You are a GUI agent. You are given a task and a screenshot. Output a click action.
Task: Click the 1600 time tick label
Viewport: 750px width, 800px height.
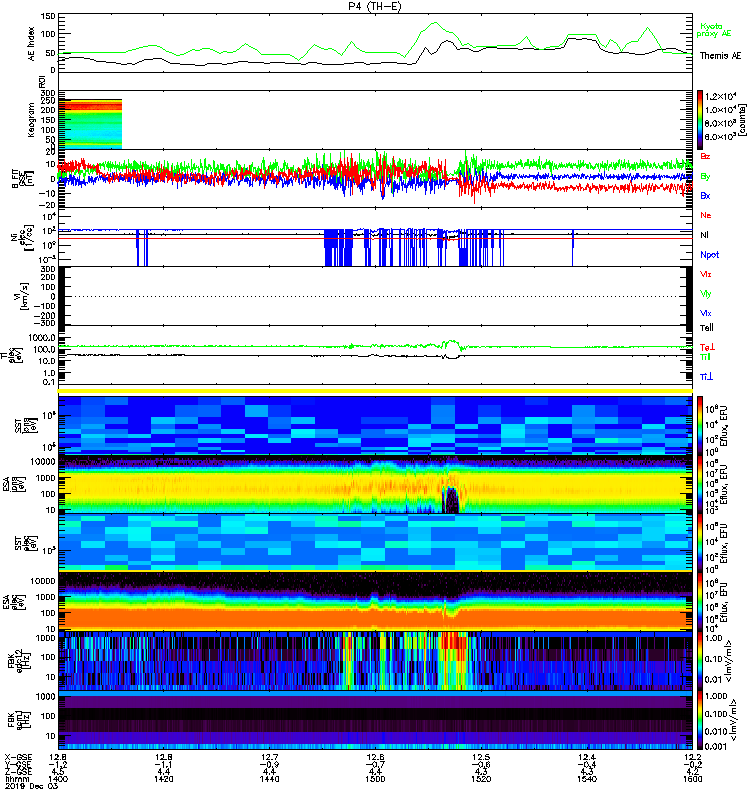(x=693, y=779)
